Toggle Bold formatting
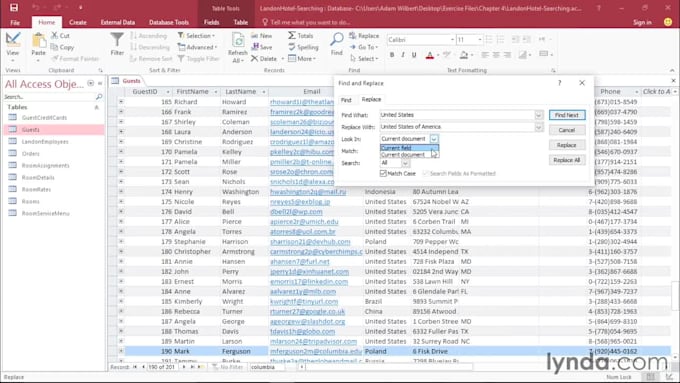The height and width of the screenshot is (383, 680). tap(392, 55)
